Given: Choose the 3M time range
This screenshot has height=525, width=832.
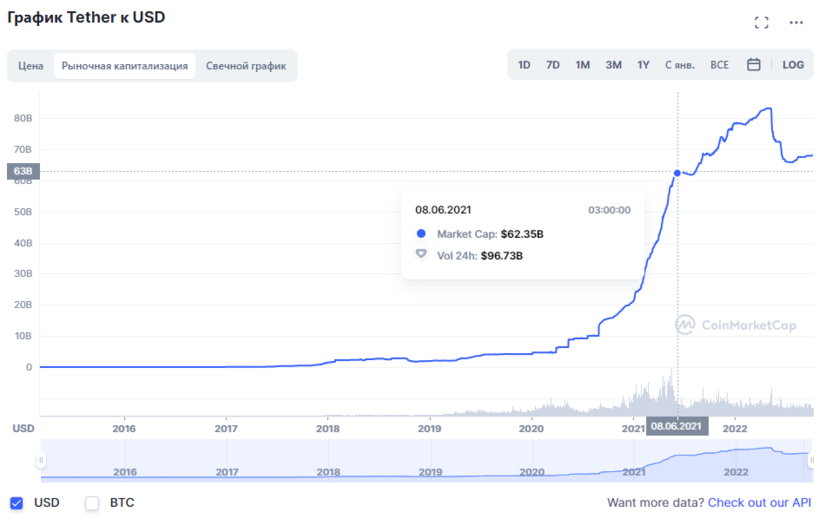Looking at the screenshot, I should click(x=613, y=65).
